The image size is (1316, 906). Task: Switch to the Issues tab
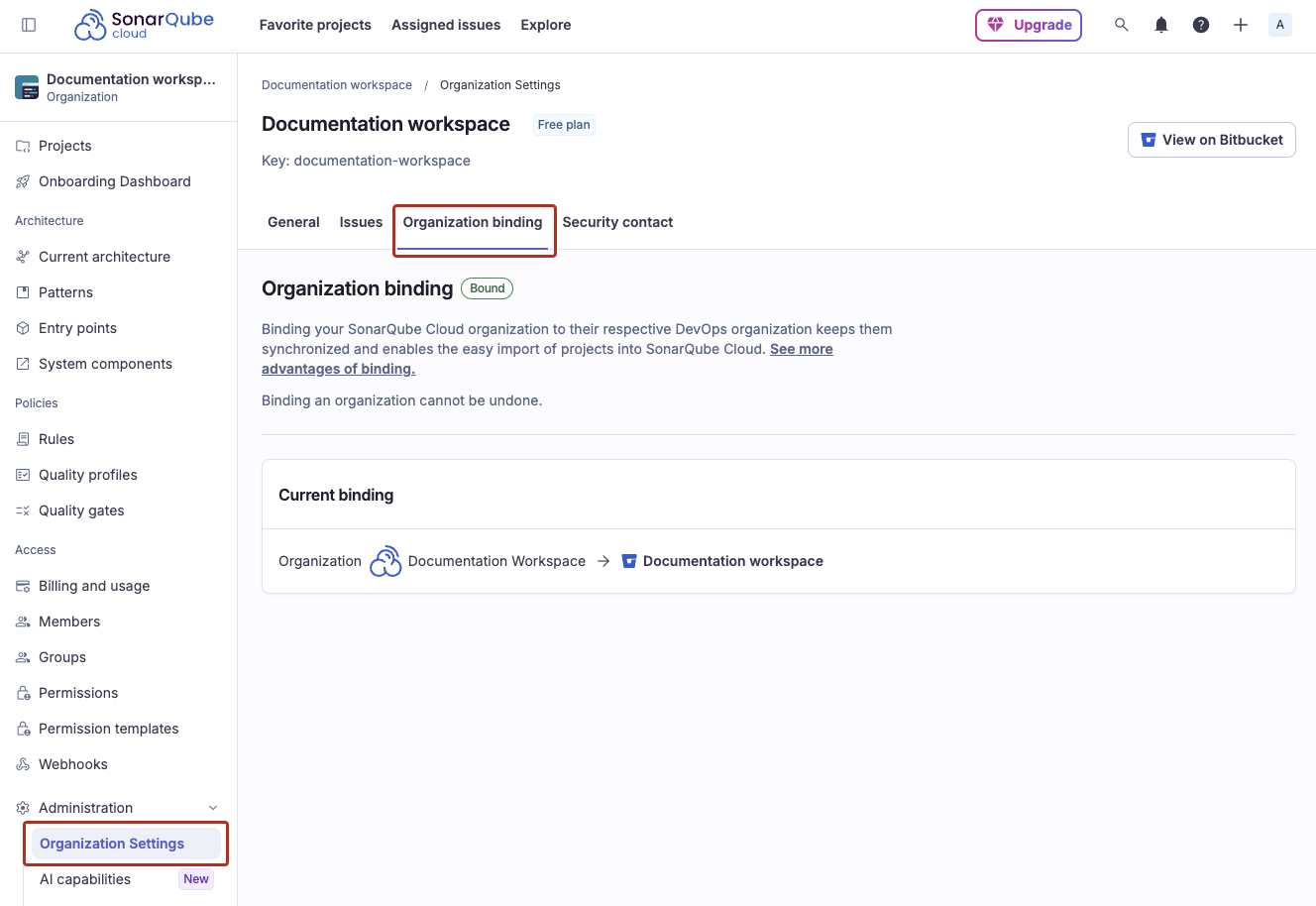coord(361,222)
